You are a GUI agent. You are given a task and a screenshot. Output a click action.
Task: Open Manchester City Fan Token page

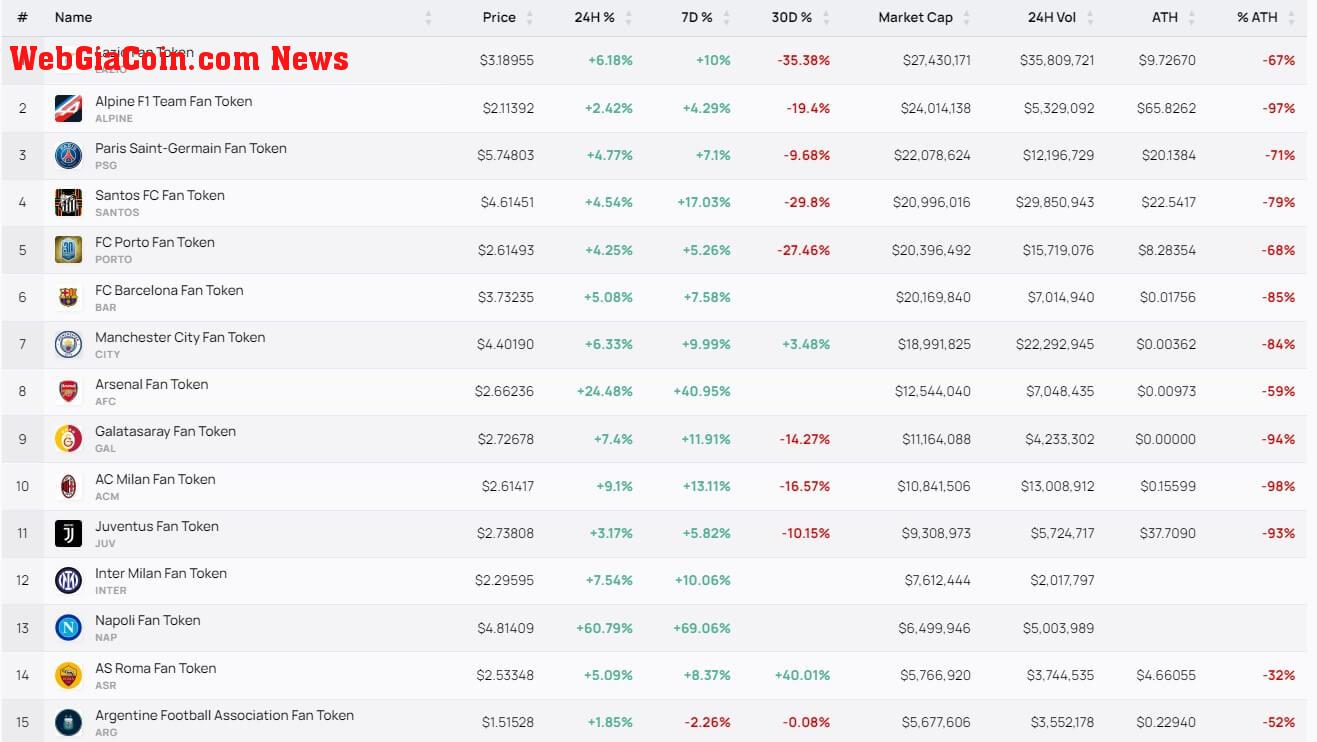pos(180,337)
